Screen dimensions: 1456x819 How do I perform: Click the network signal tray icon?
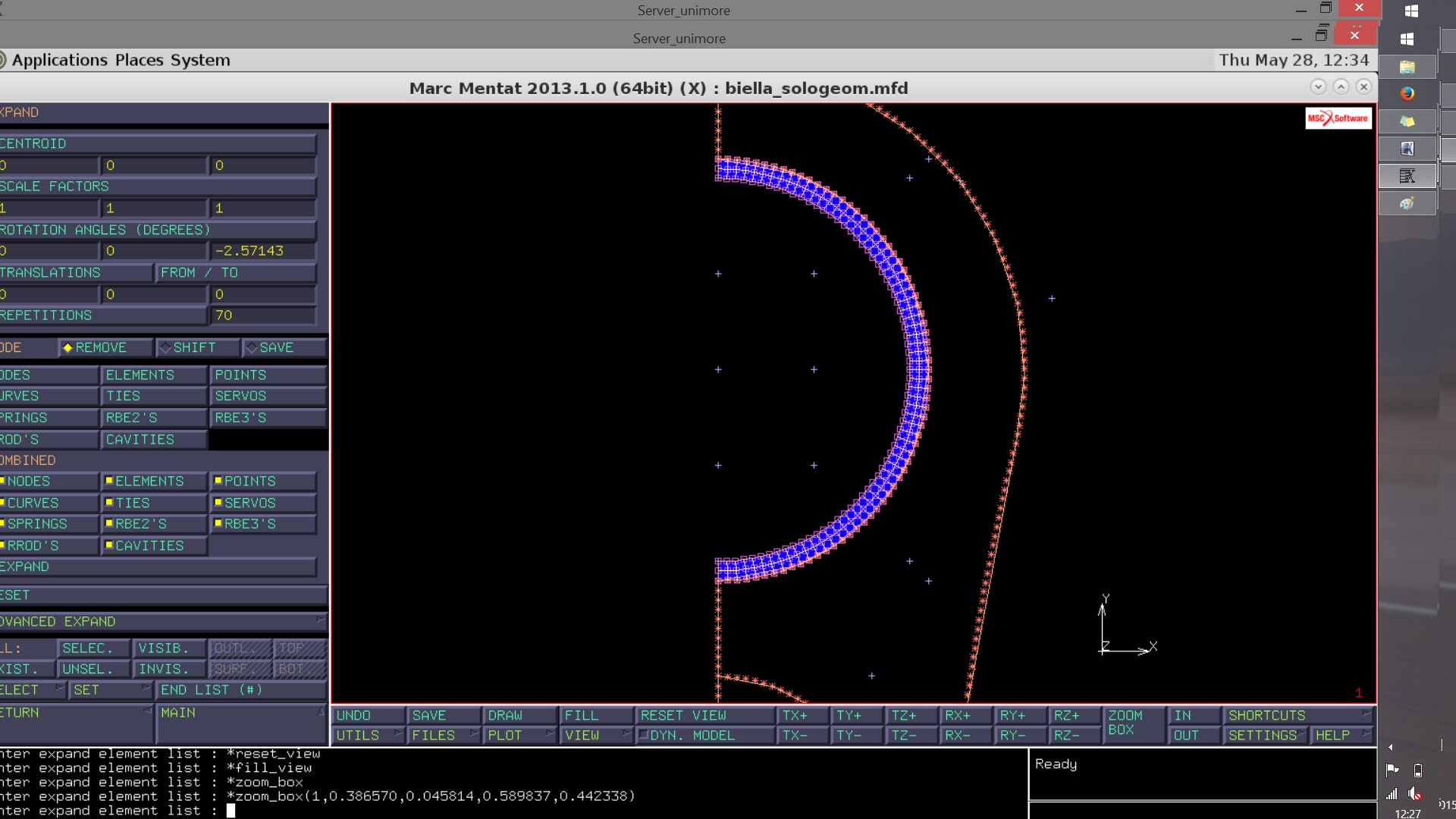click(1392, 794)
